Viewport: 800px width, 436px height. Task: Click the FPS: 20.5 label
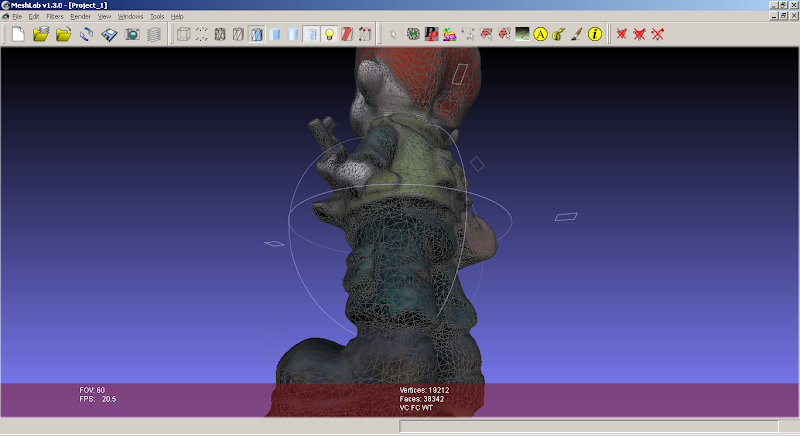click(x=97, y=399)
